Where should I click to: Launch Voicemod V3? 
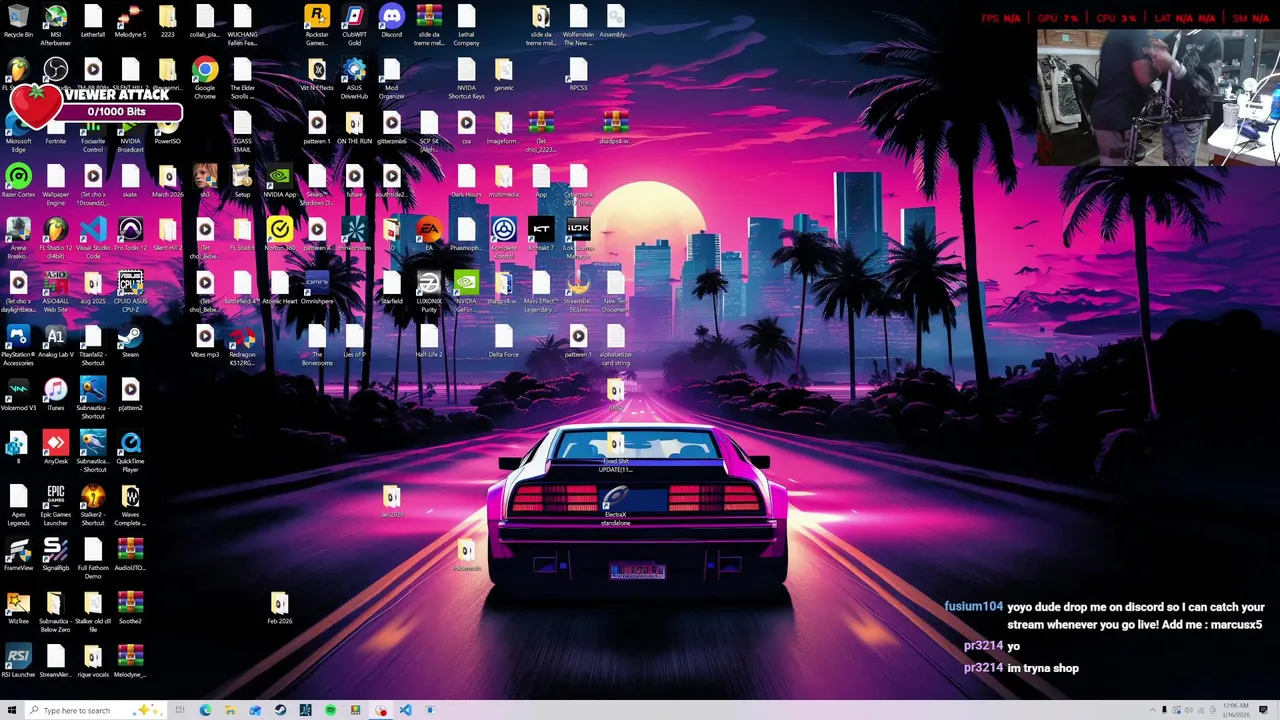click(18, 396)
